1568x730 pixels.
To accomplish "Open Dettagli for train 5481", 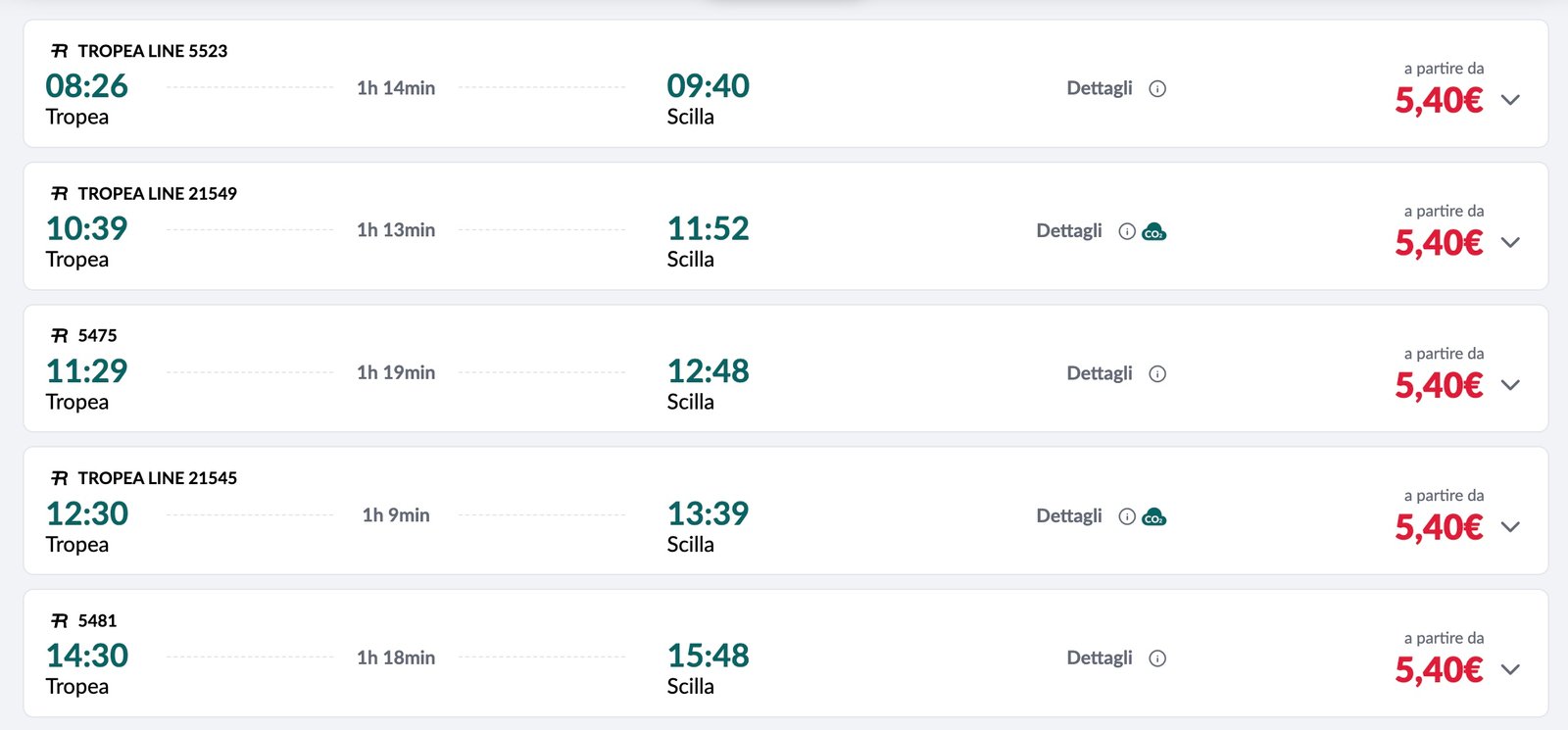I will point(1099,658).
